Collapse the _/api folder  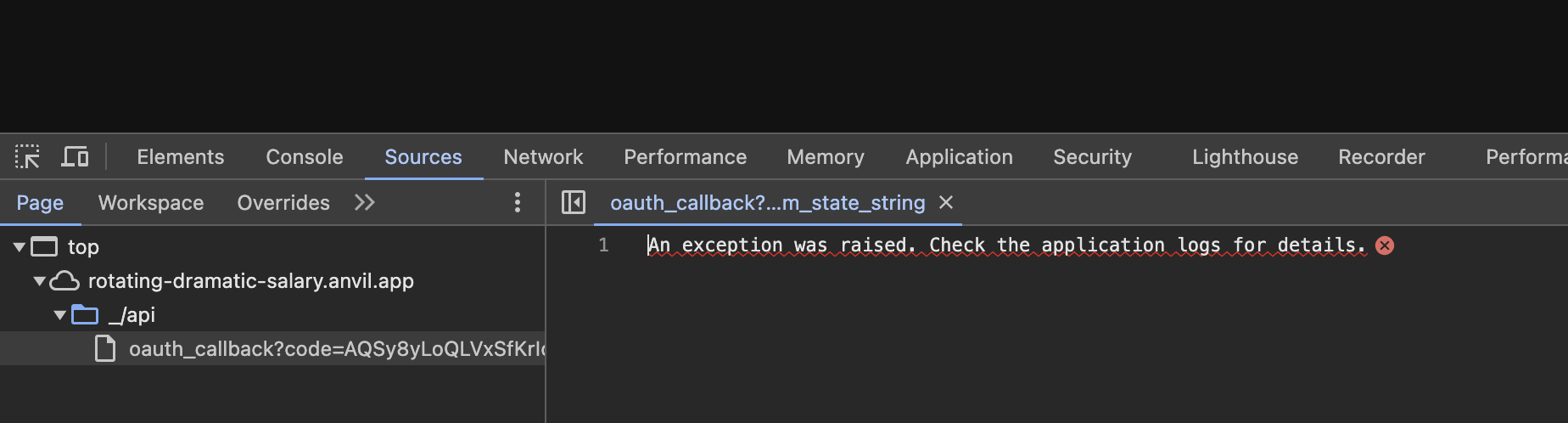[59, 315]
